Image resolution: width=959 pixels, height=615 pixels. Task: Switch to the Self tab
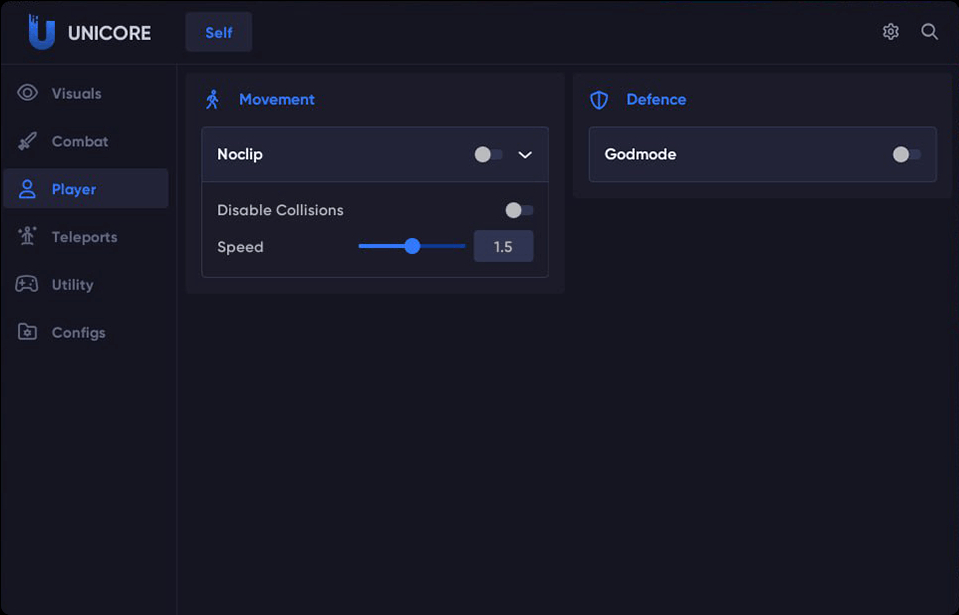tap(219, 32)
